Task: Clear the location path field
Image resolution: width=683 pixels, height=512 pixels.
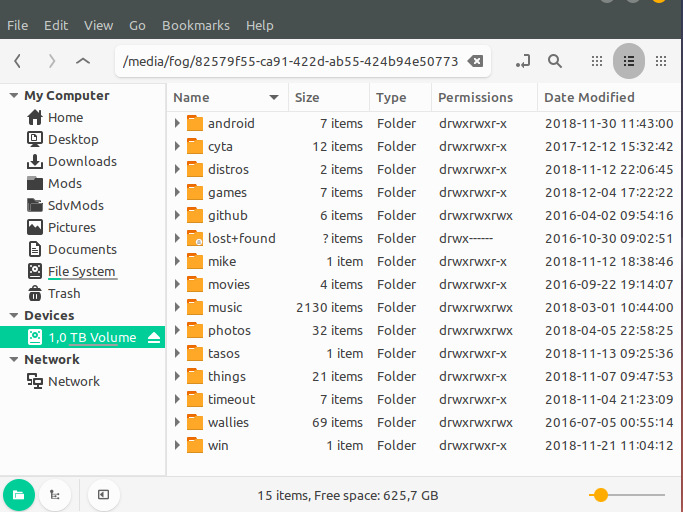Action: click(476, 61)
